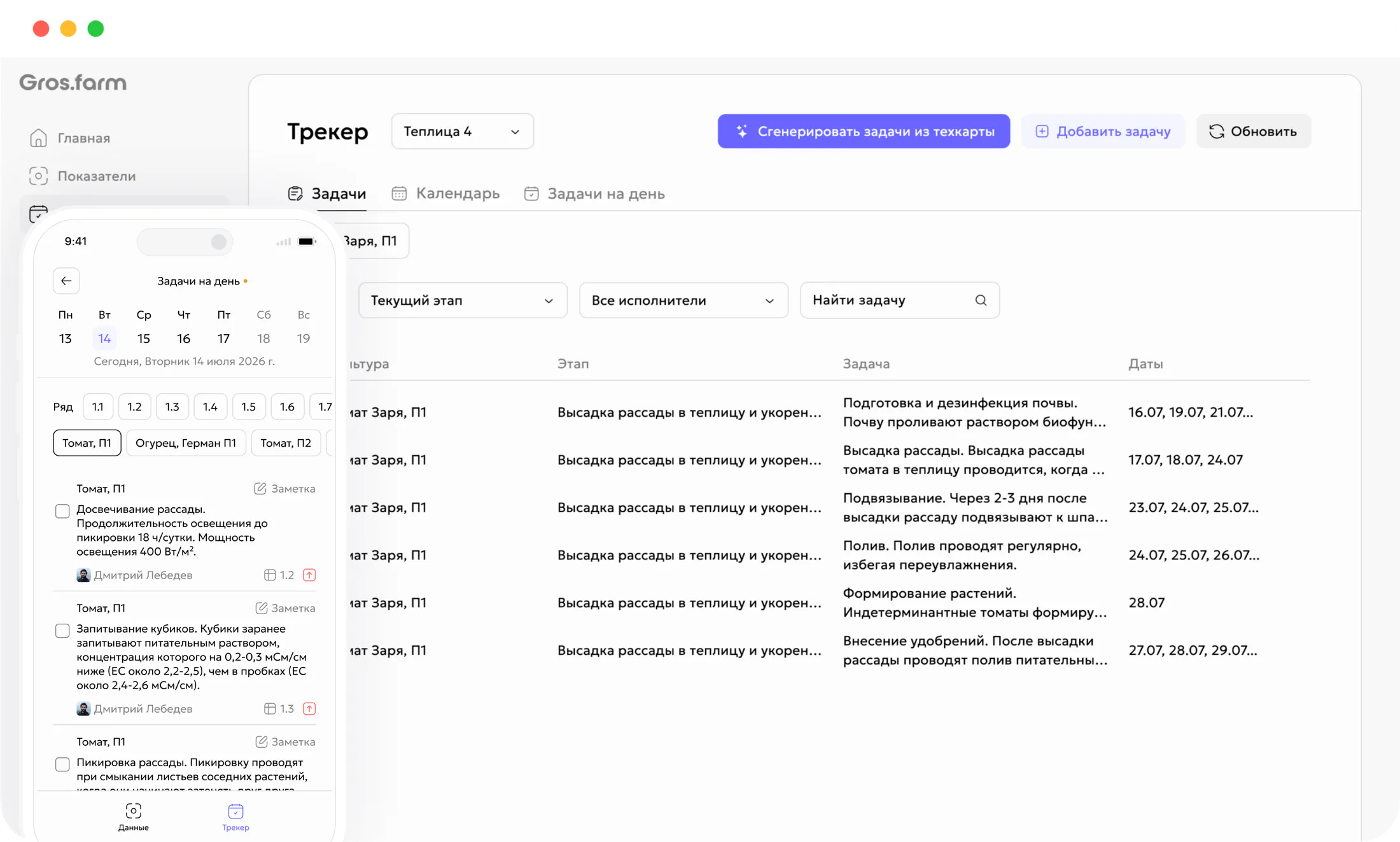The width and height of the screenshot is (1400, 842).
Task: Tap red upload arrow beside row 1.2
Action: pos(309,575)
